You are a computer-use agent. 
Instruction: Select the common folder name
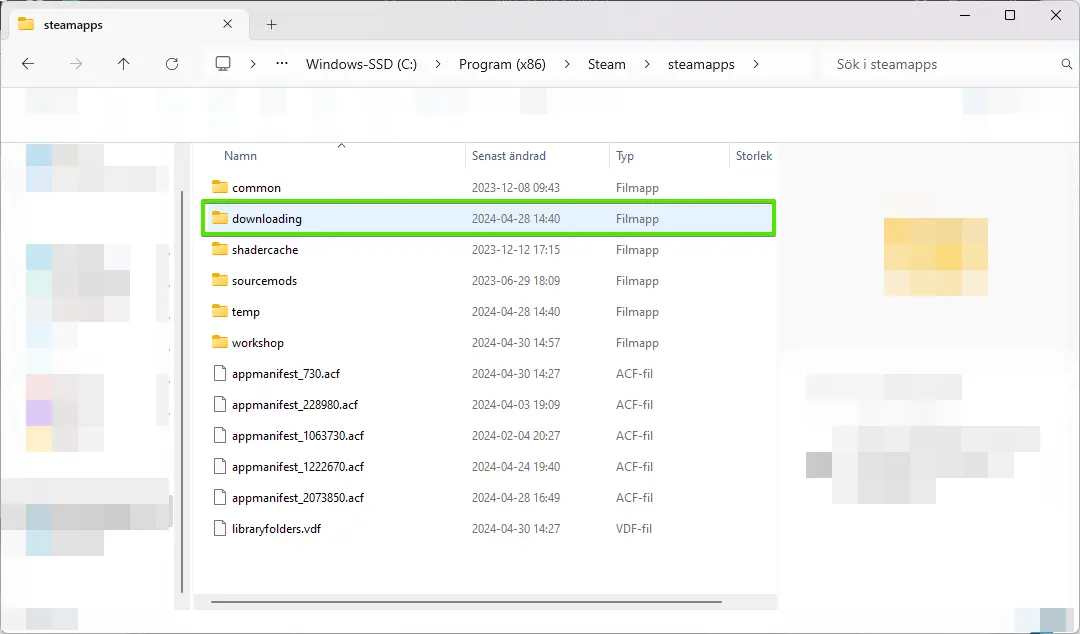point(256,187)
